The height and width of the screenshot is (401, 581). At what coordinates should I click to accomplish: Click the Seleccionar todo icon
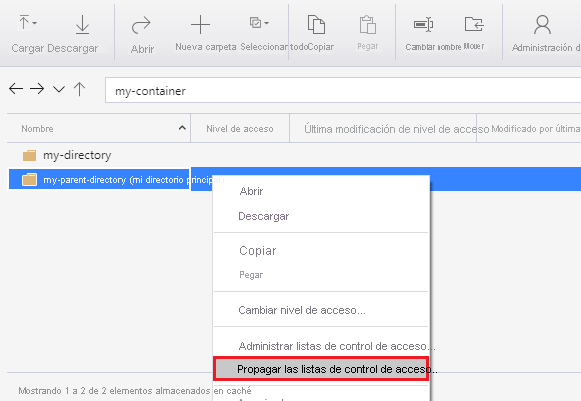[255, 23]
